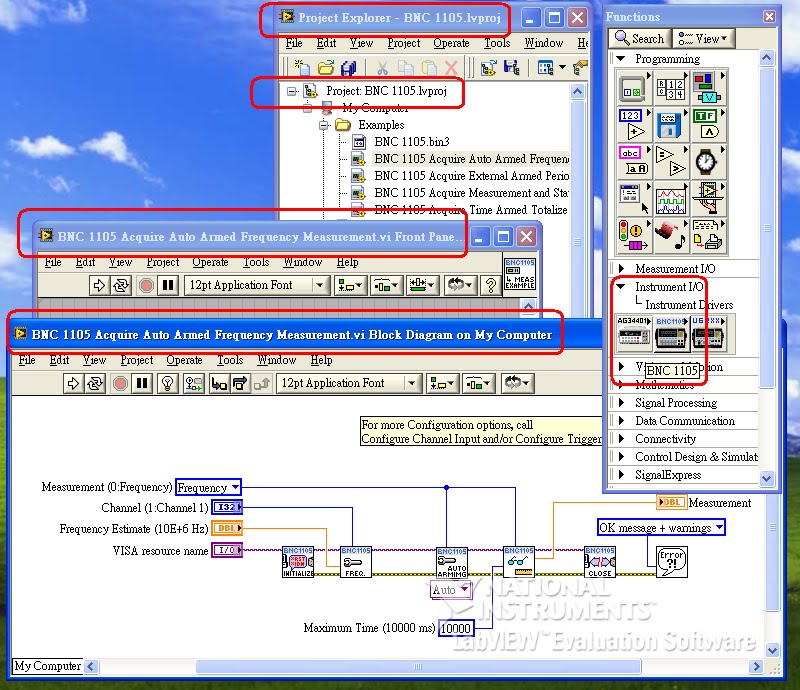Click Step Into button in Block Diagram
This screenshot has height=690, width=800.
(219, 383)
